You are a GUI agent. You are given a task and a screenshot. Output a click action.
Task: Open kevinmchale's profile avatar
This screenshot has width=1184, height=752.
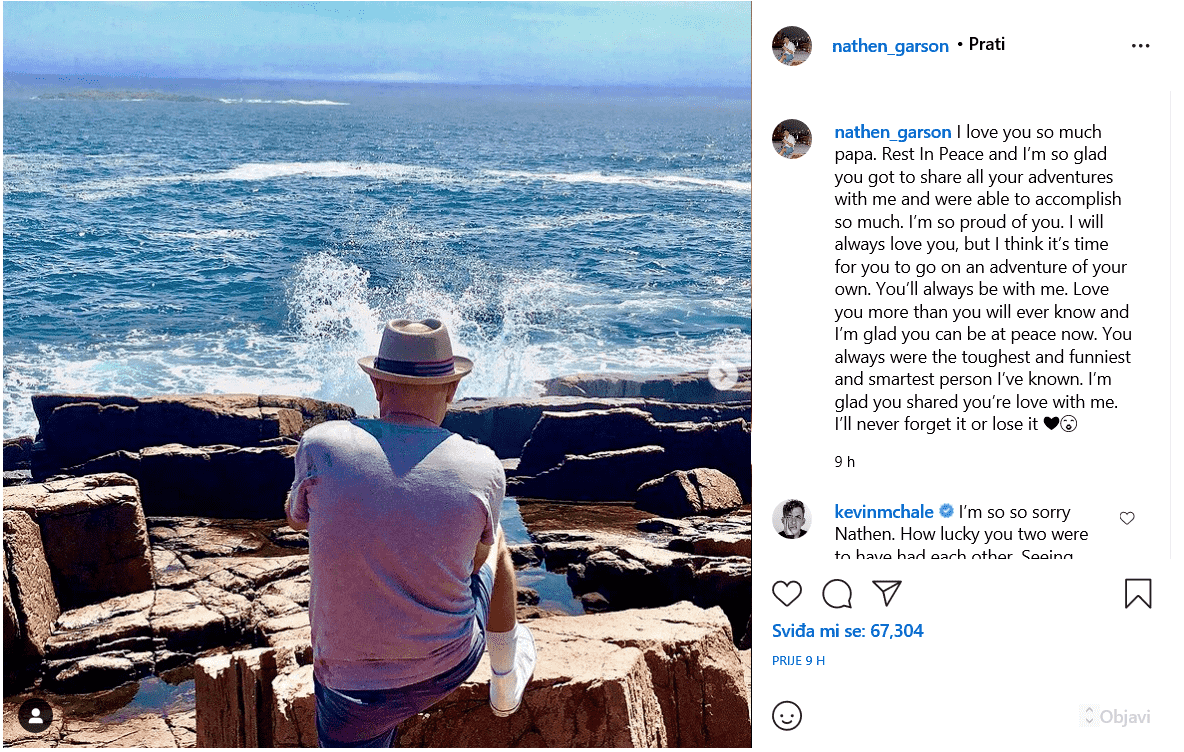click(792, 519)
